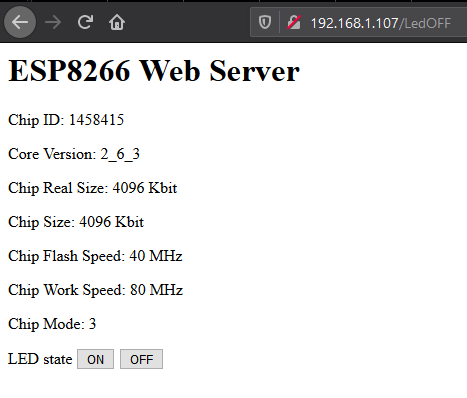Turn the LED off with OFF button
The image size is (467, 398).
click(141, 359)
